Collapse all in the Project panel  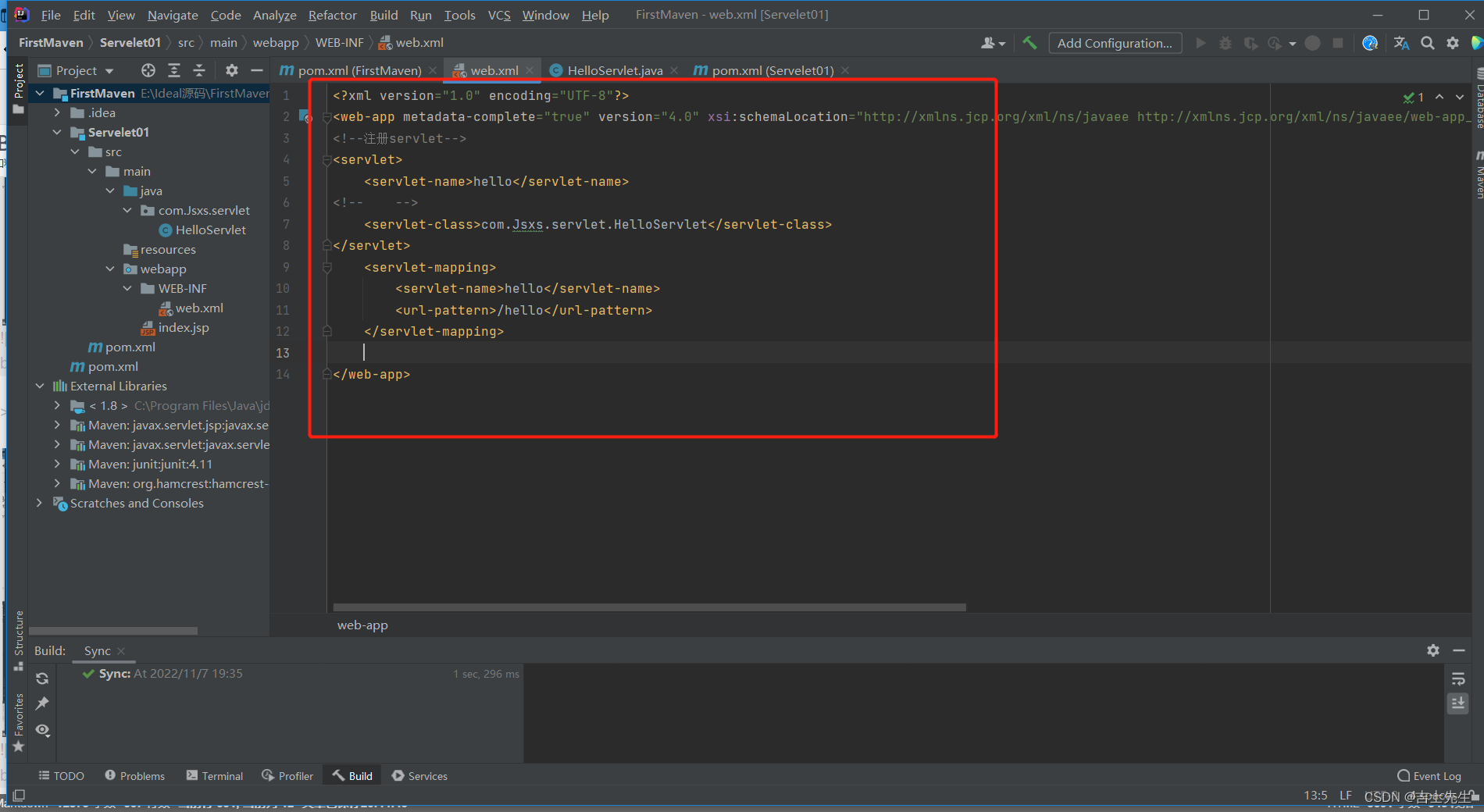click(x=199, y=70)
